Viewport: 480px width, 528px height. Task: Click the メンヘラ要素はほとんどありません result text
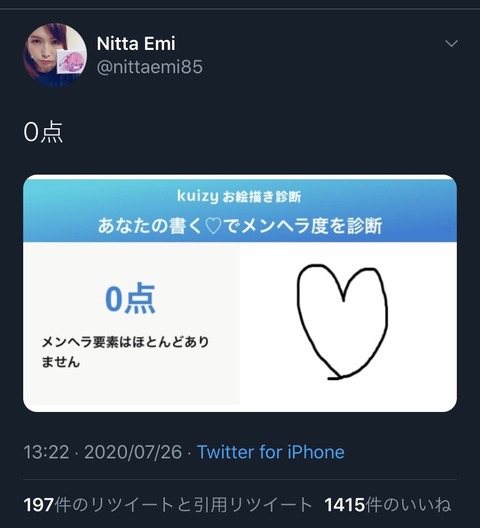coord(125,352)
